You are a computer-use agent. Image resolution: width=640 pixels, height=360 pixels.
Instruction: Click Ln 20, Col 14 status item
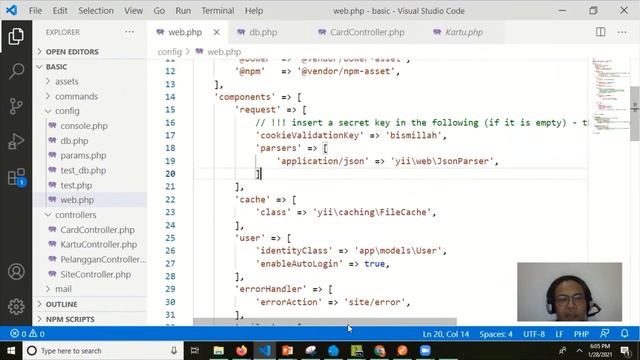[446, 334]
